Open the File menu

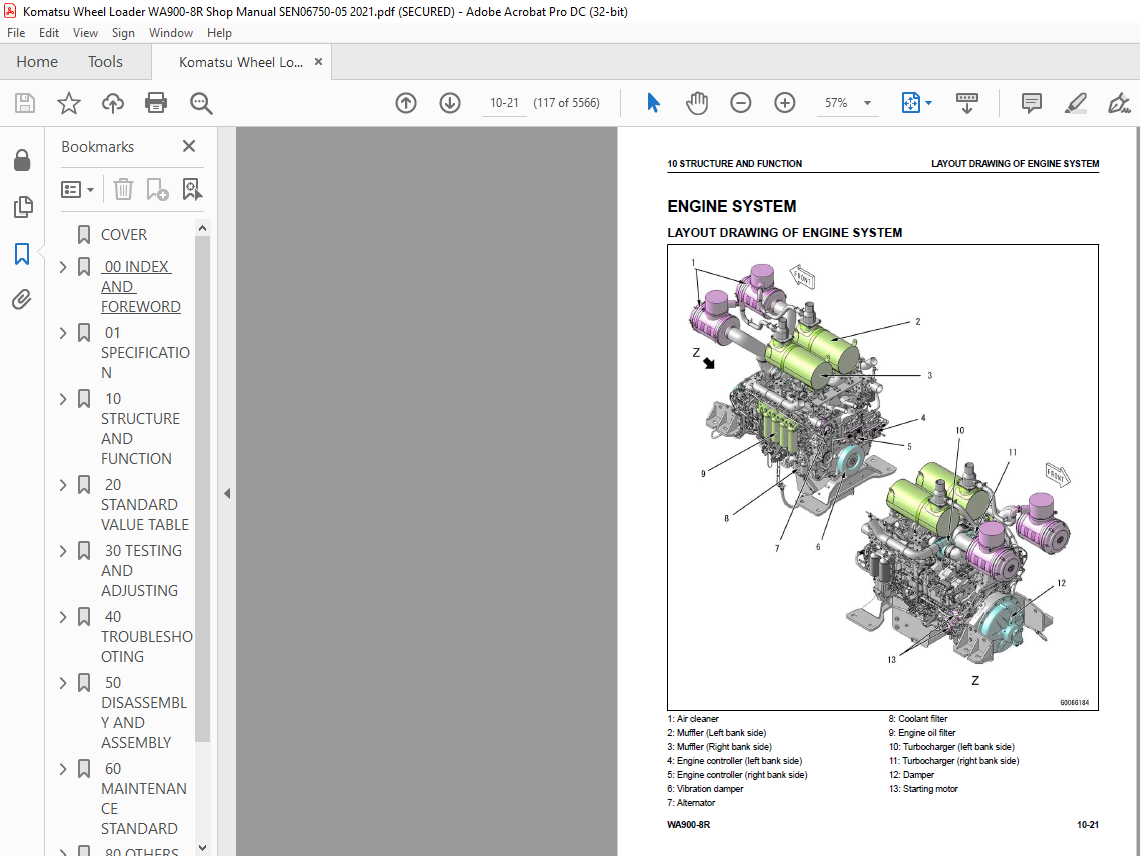click(x=16, y=33)
